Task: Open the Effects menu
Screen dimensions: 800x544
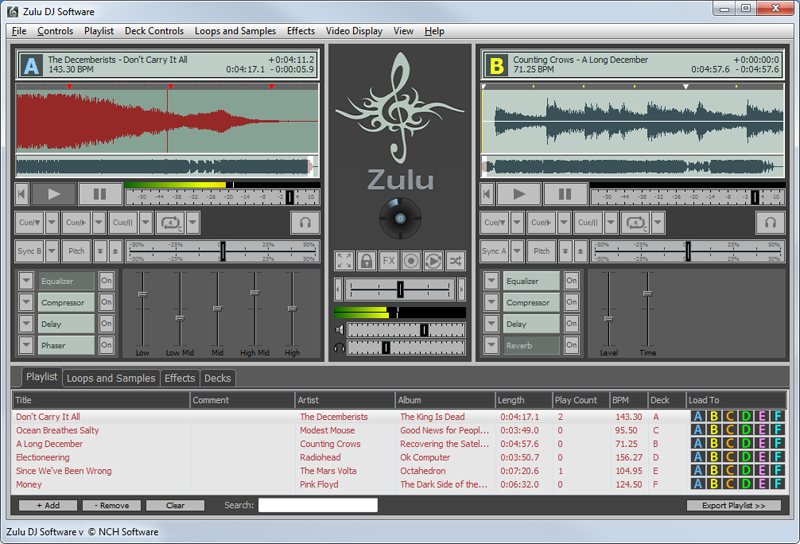Action: (301, 31)
